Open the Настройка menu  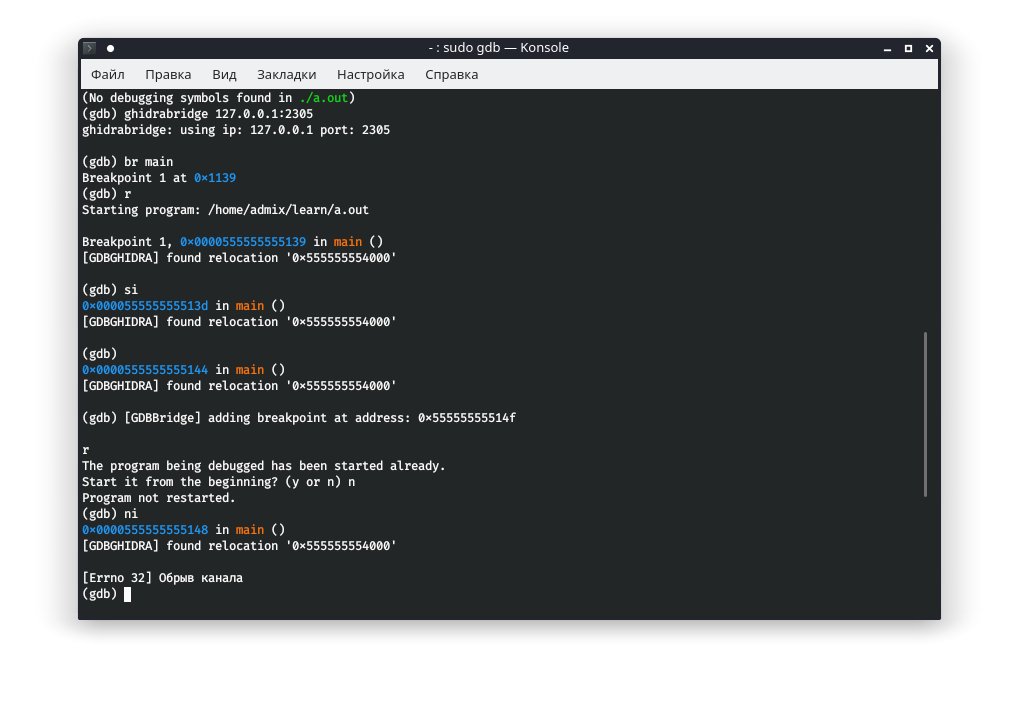(x=370, y=75)
